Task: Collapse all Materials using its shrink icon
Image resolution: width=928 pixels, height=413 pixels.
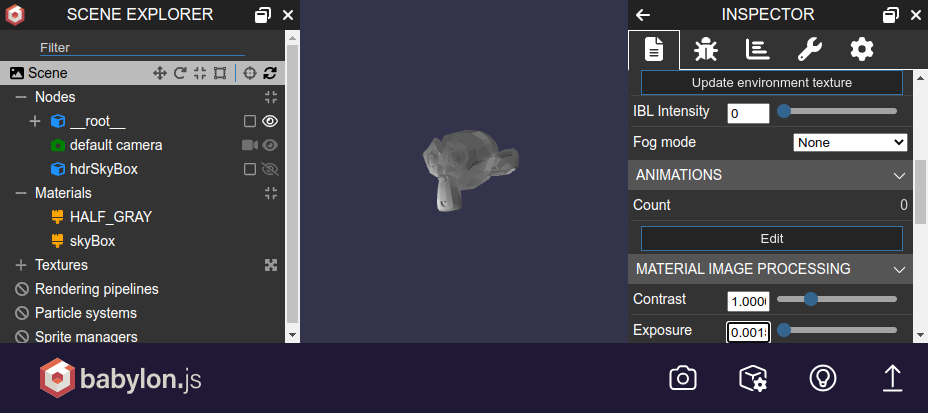Action: pos(271,193)
